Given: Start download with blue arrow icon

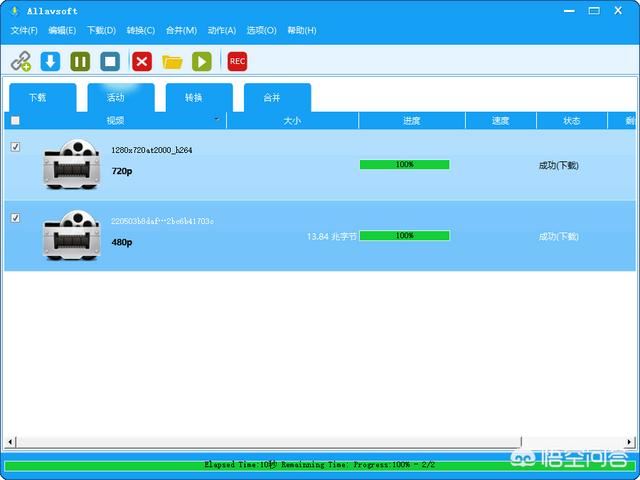Looking at the screenshot, I should (50, 62).
